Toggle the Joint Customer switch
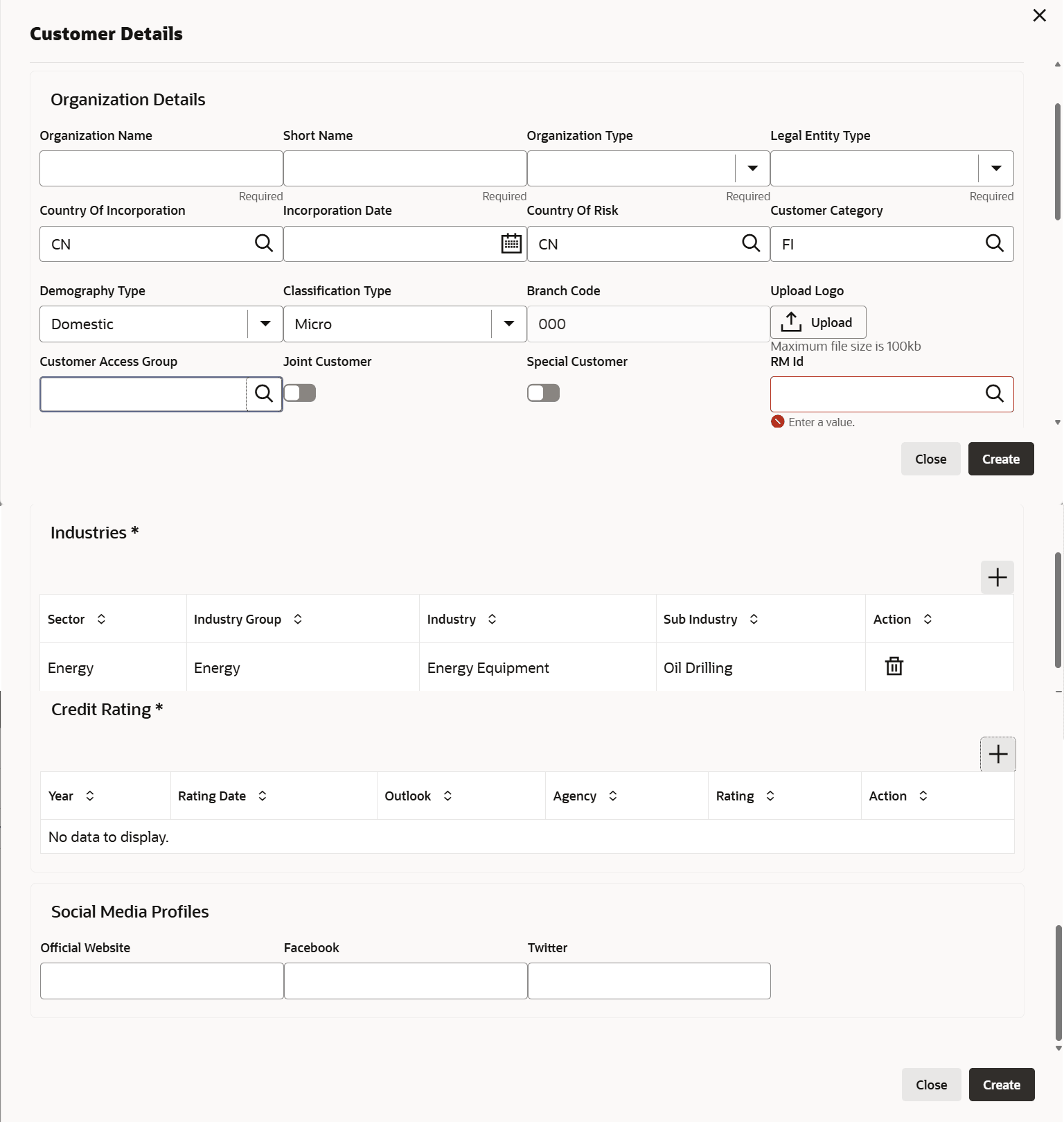This screenshot has height=1122, width=1064. pos(300,393)
